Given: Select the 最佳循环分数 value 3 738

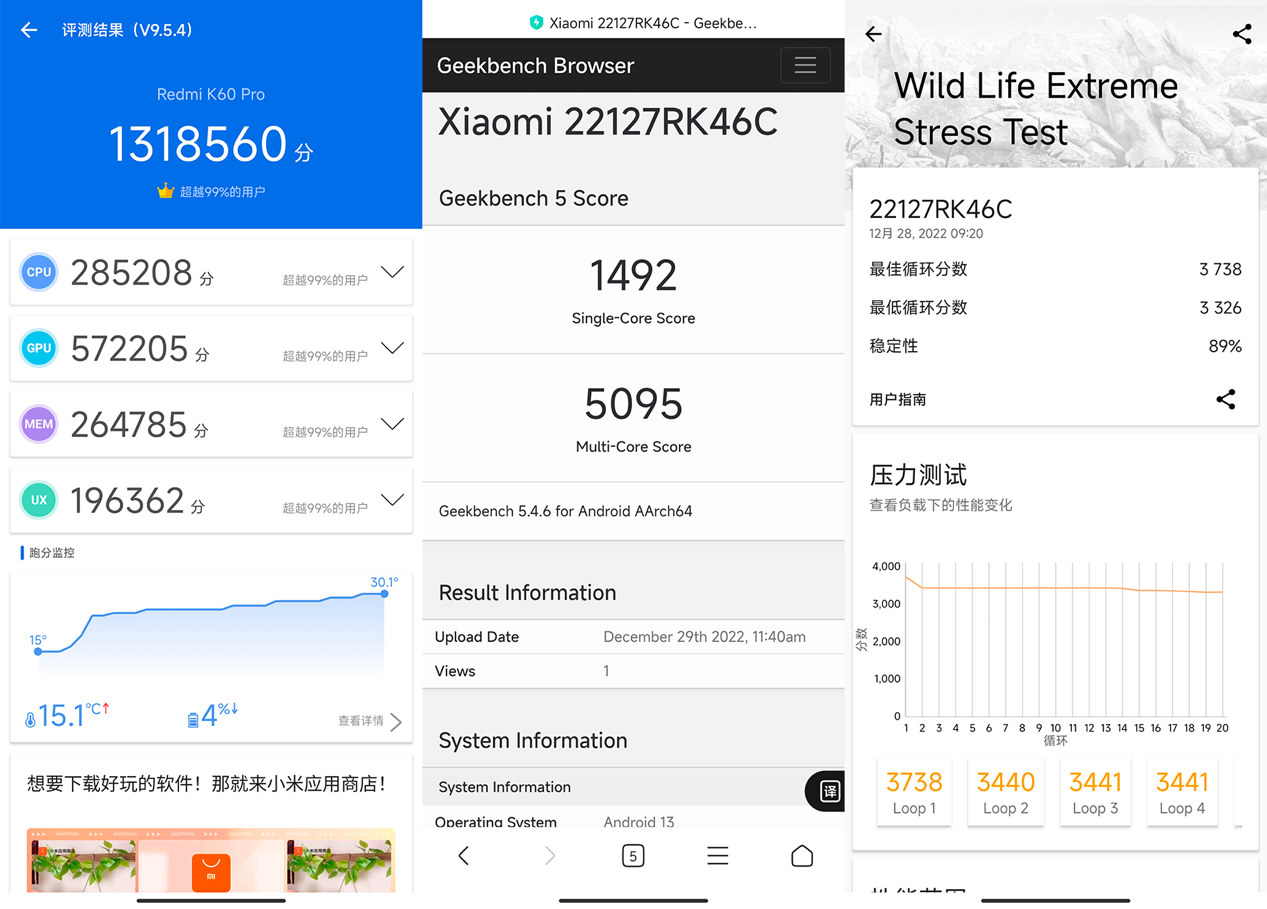Looking at the screenshot, I should [1220, 269].
